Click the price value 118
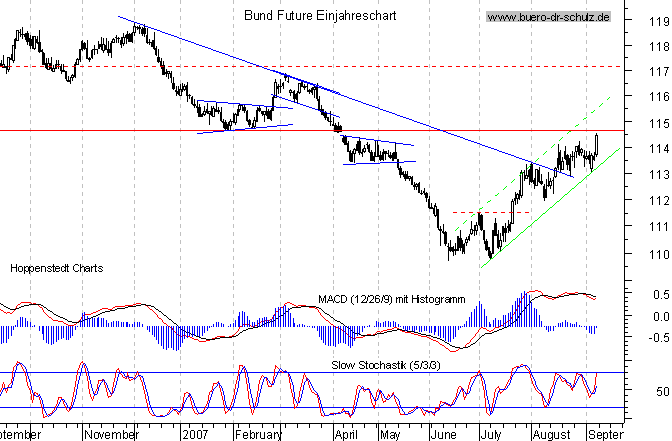The image size is (672, 441). [x=660, y=47]
